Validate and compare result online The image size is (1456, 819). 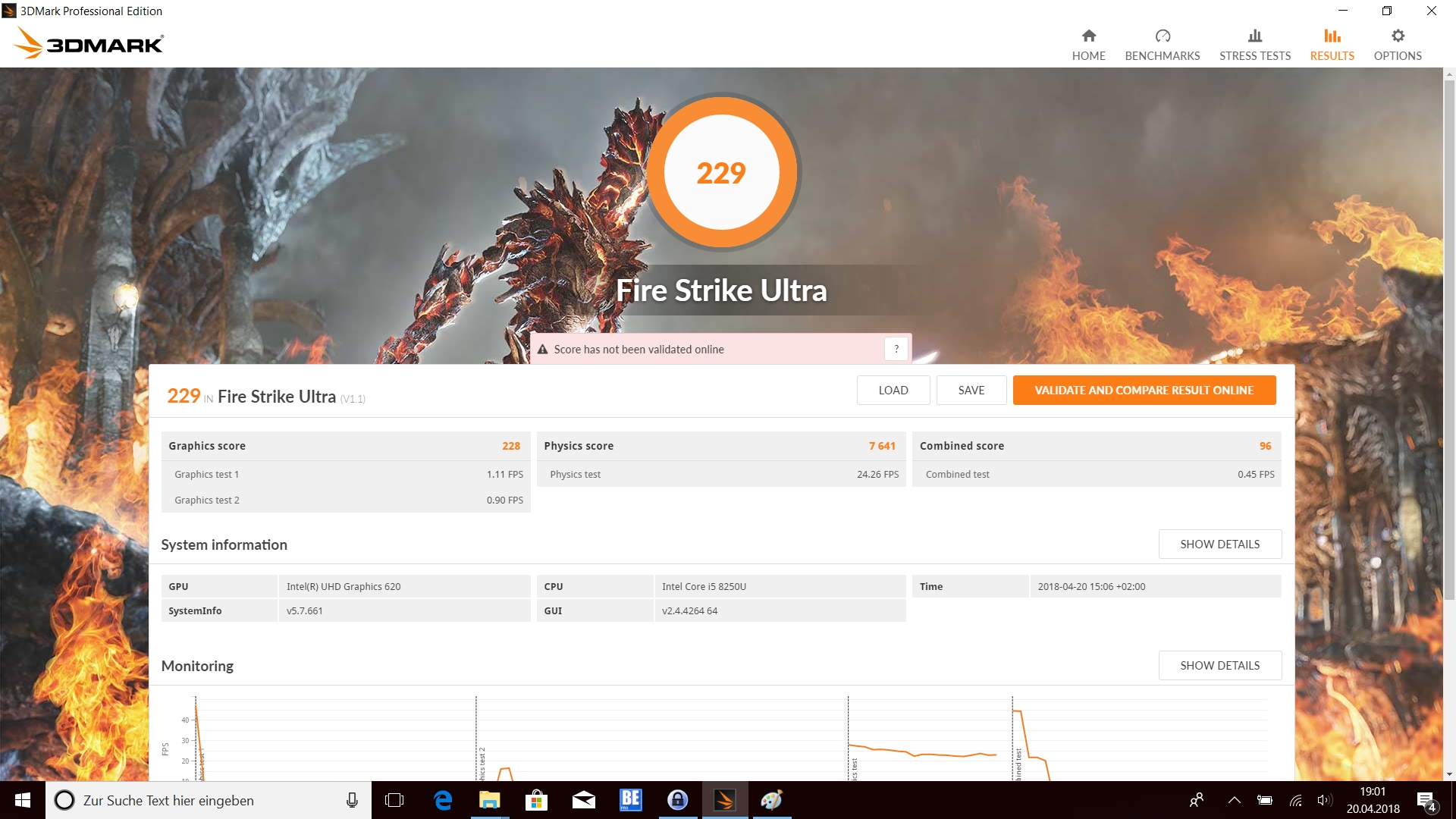1144,390
